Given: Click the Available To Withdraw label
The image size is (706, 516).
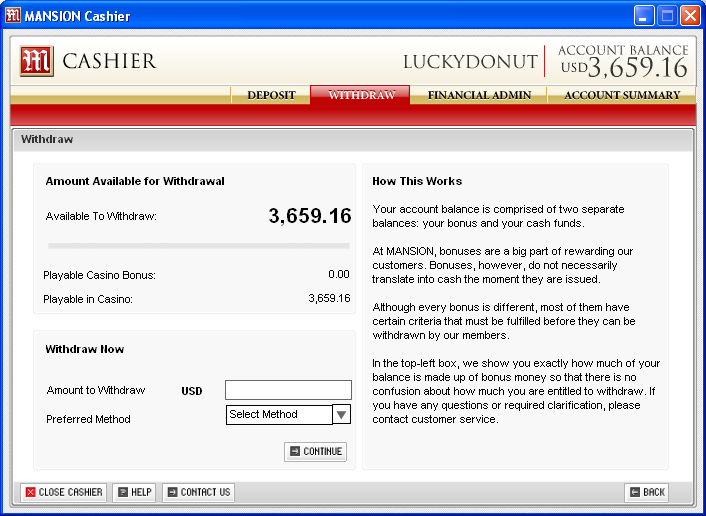Looking at the screenshot, I should pos(101,216).
